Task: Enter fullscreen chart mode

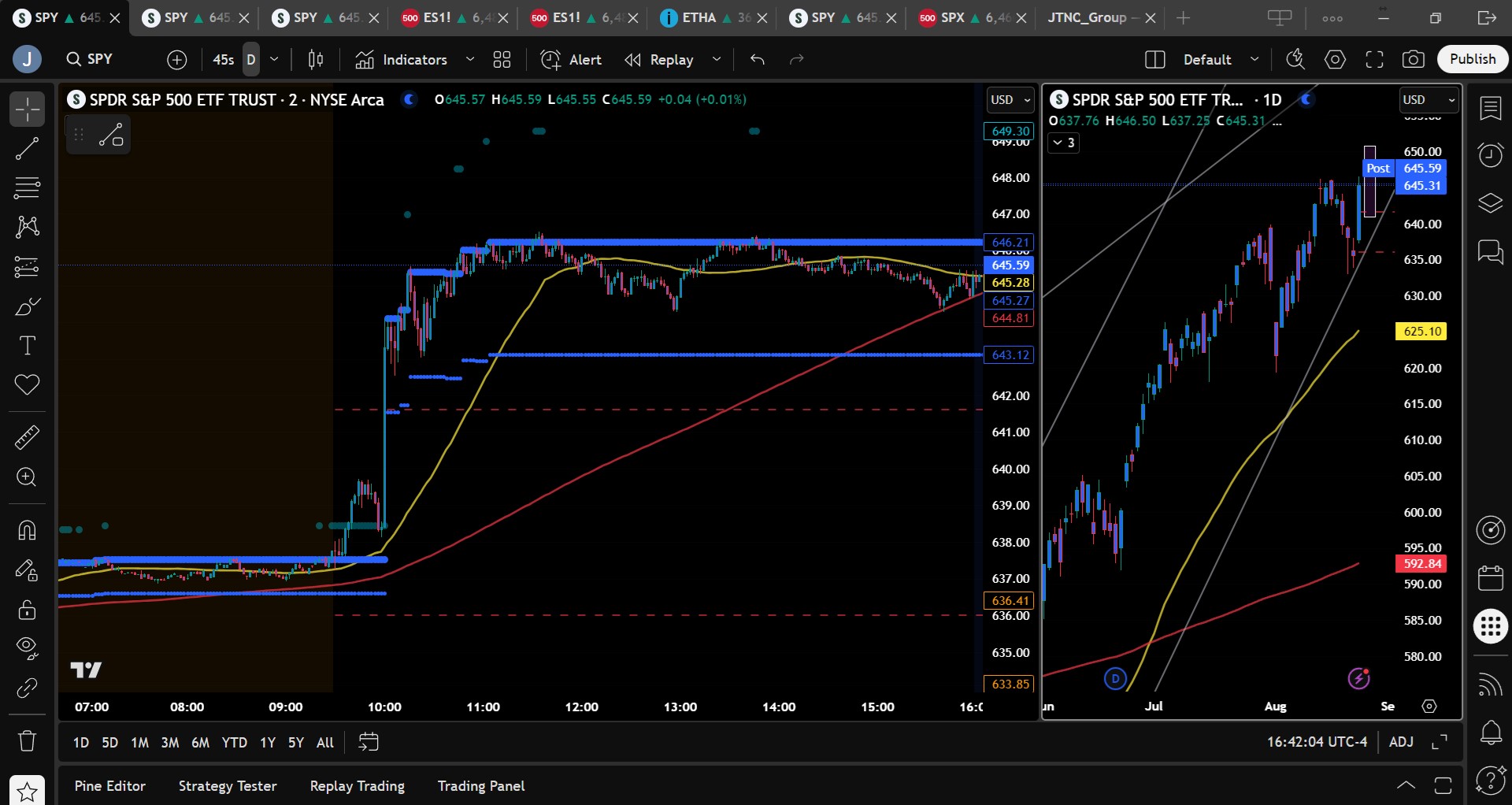Action: click(x=1374, y=59)
